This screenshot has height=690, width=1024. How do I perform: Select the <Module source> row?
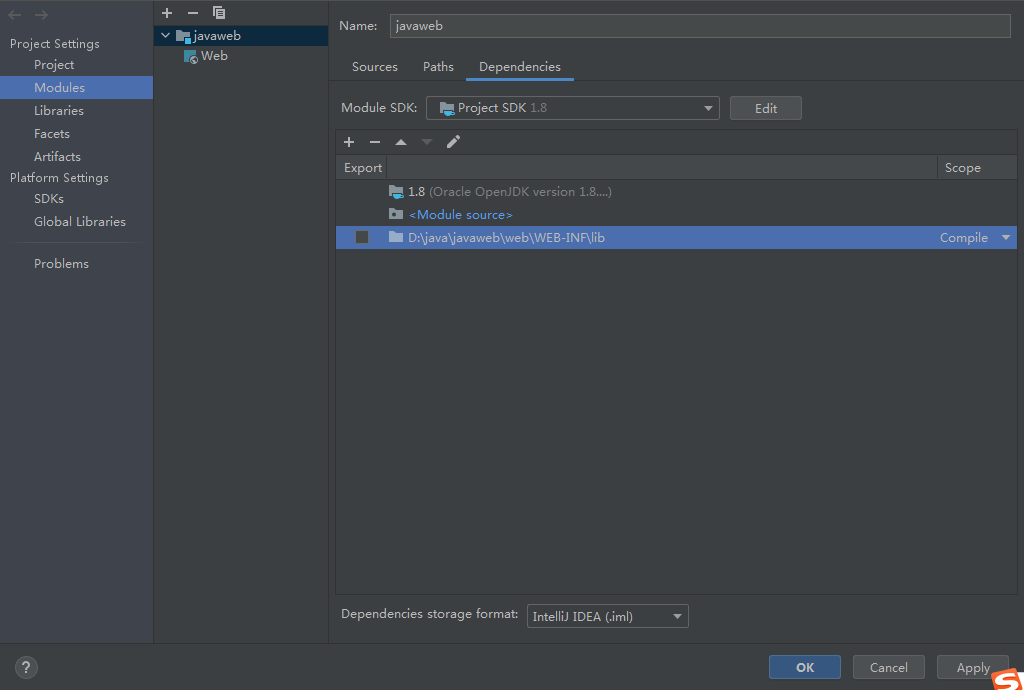pyautogui.click(x=676, y=215)
